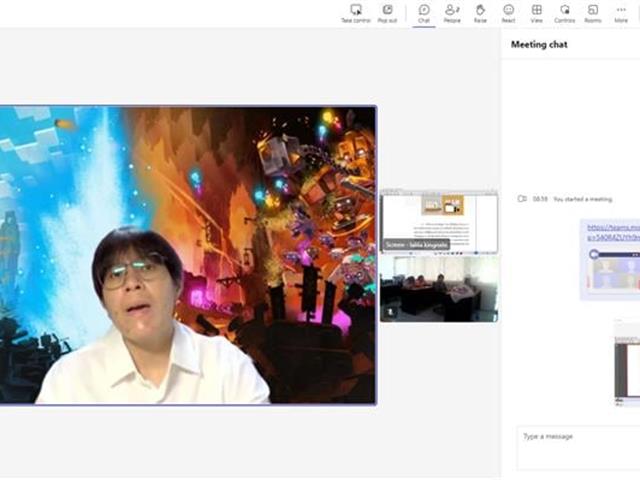
Task: Open the View layout options
Action: pyautogui.click(x=536, y=13)
